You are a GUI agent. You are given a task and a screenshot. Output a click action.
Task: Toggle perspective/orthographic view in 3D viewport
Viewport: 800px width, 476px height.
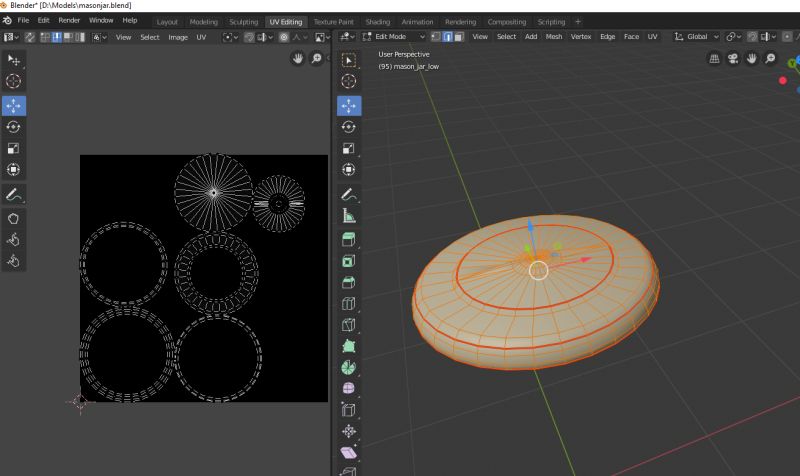714,59
